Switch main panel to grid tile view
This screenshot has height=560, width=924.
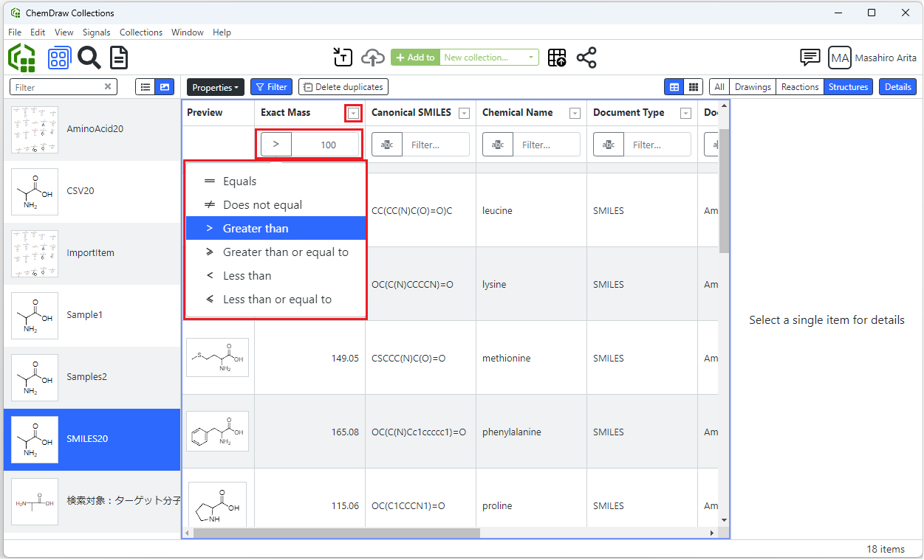click(x=693, y=87)
